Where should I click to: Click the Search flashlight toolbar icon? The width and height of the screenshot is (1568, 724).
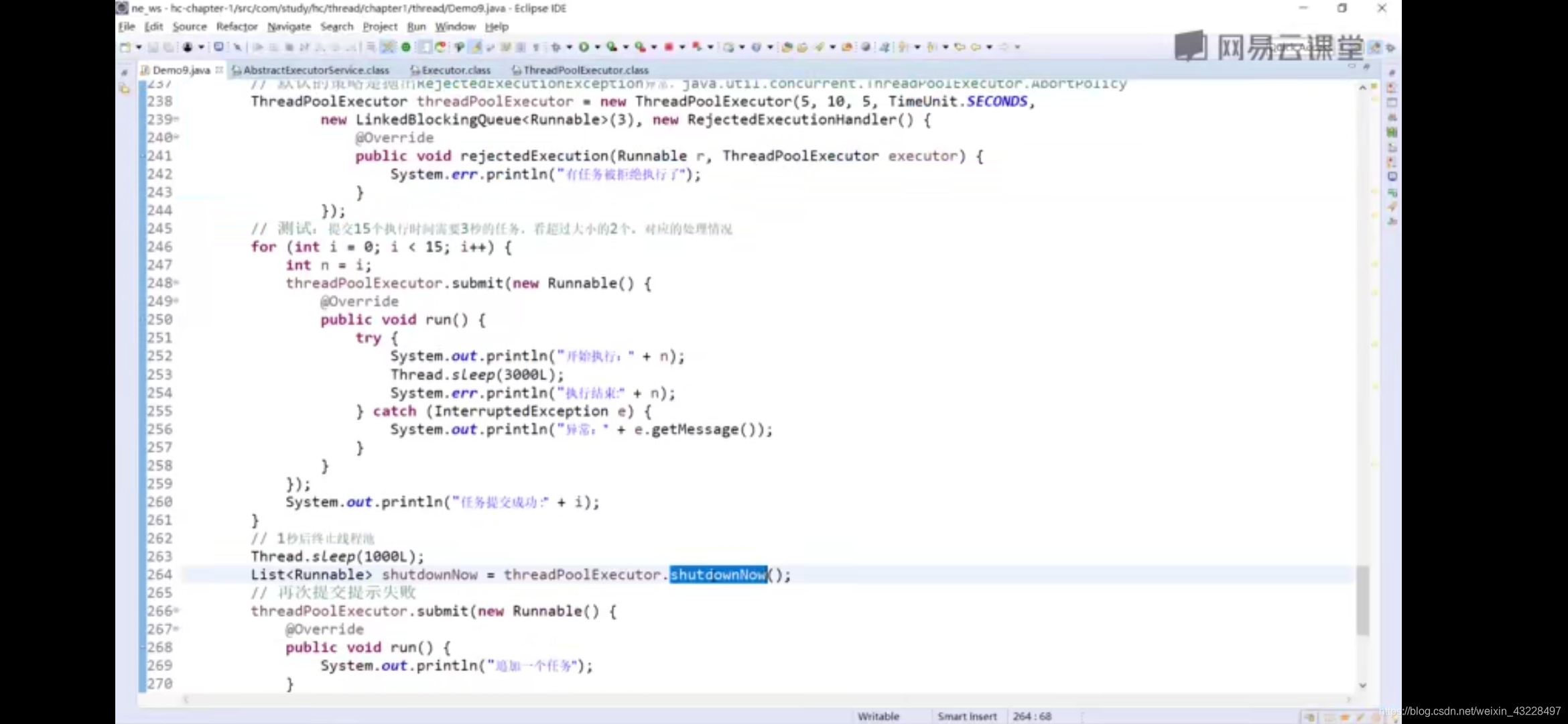point(819,47)
